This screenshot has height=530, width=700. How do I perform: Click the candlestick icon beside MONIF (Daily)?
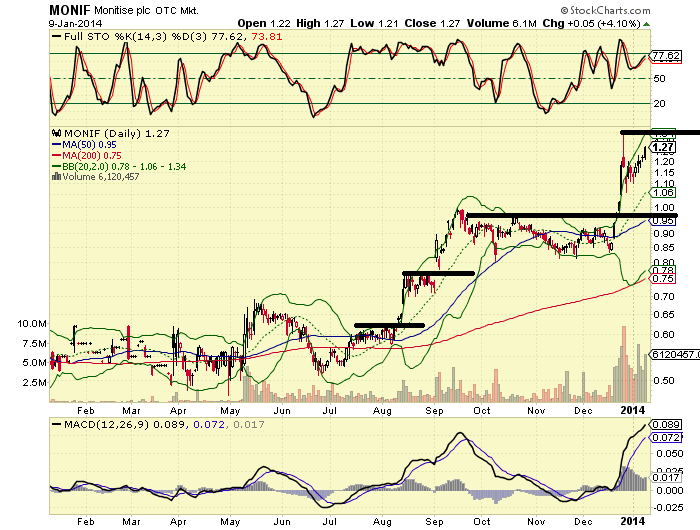coord(56,133)
